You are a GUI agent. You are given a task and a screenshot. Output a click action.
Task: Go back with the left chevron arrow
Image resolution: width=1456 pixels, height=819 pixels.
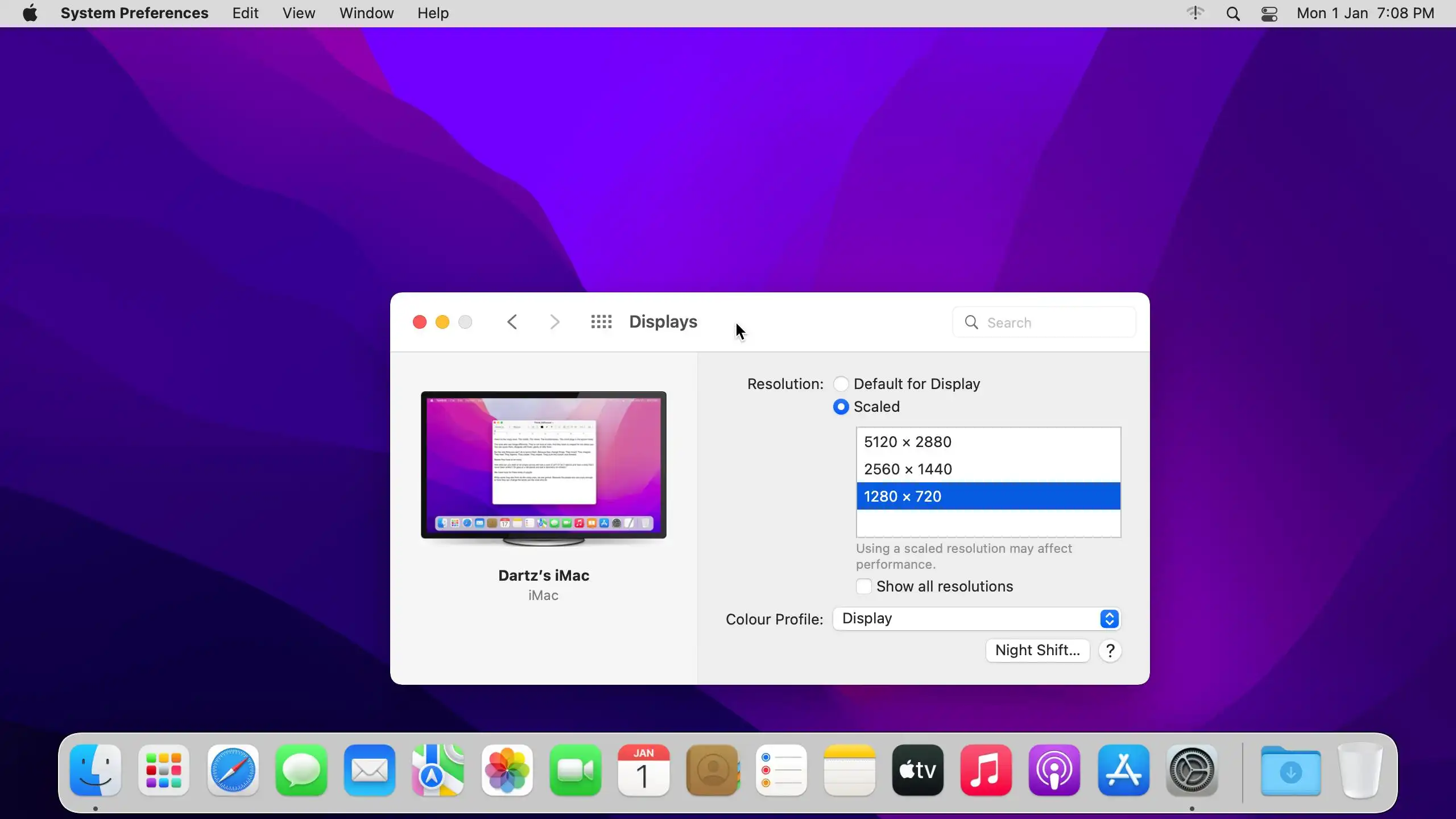[512, 322]
